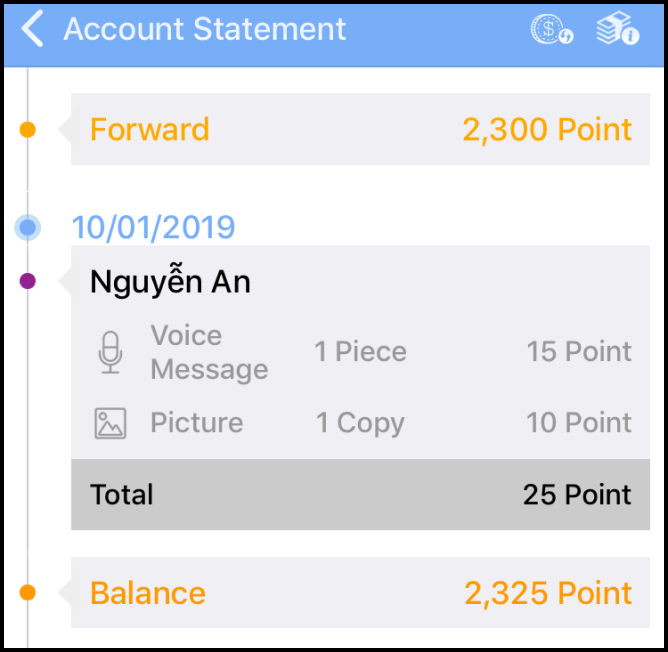
Task: Select the Picture row label
Action: click(x=197, y=423)
